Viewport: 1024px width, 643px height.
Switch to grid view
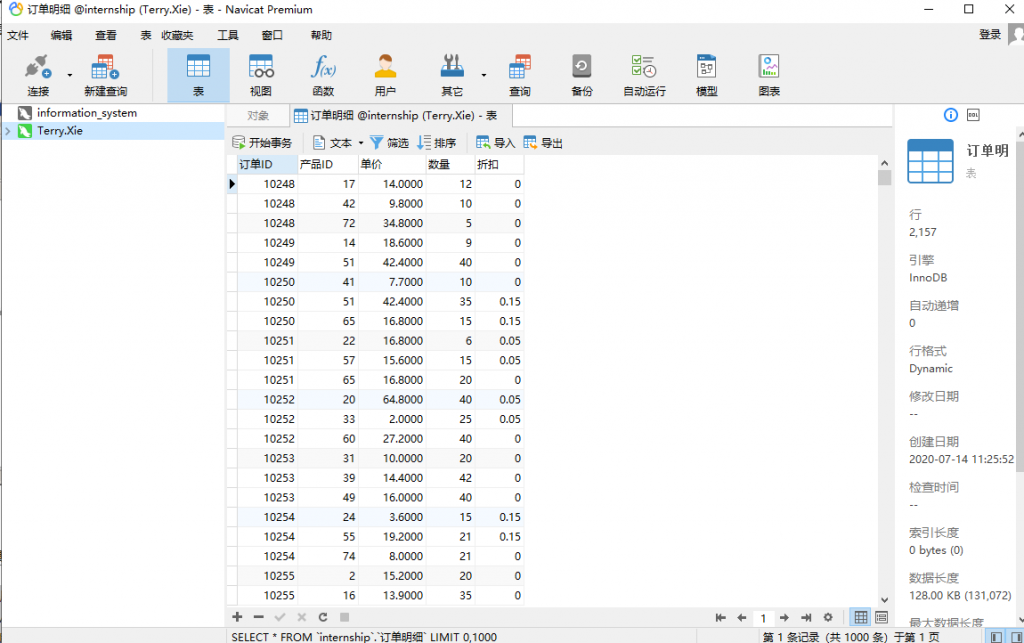tap(861, 617)
